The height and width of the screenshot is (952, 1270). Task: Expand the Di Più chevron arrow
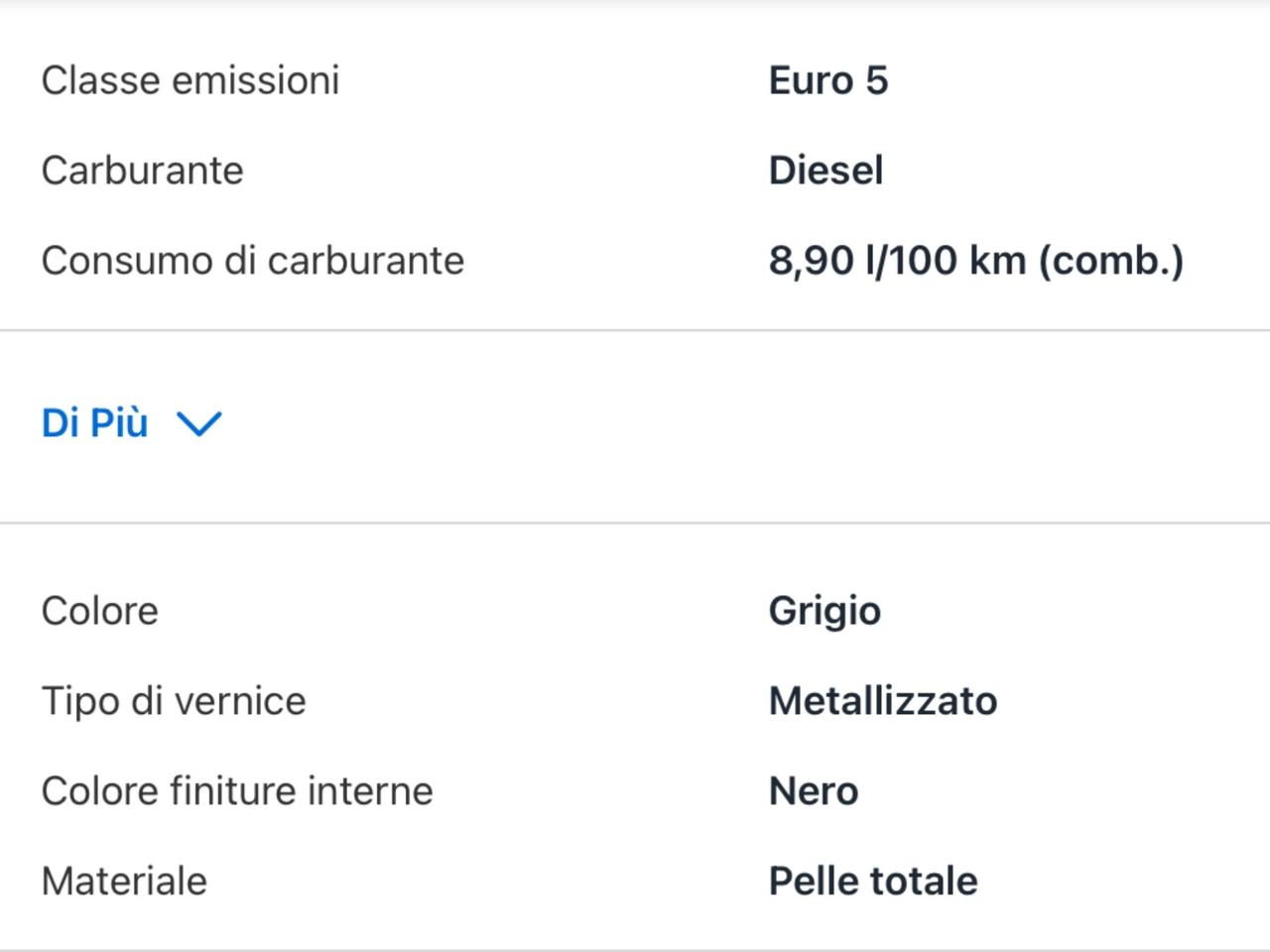pos(199,424)
